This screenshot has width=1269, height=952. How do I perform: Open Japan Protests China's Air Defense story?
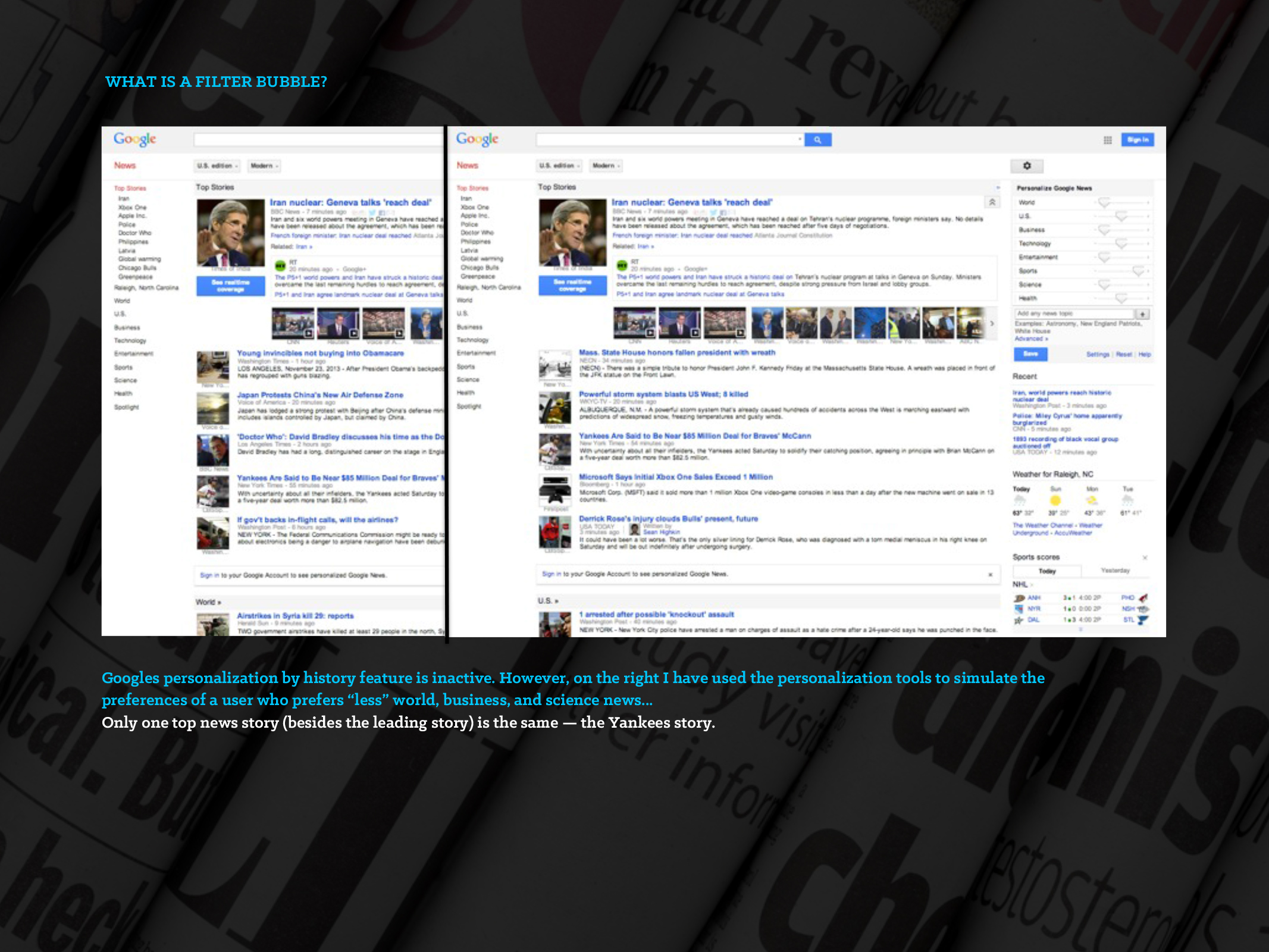[x=320, y=395]
